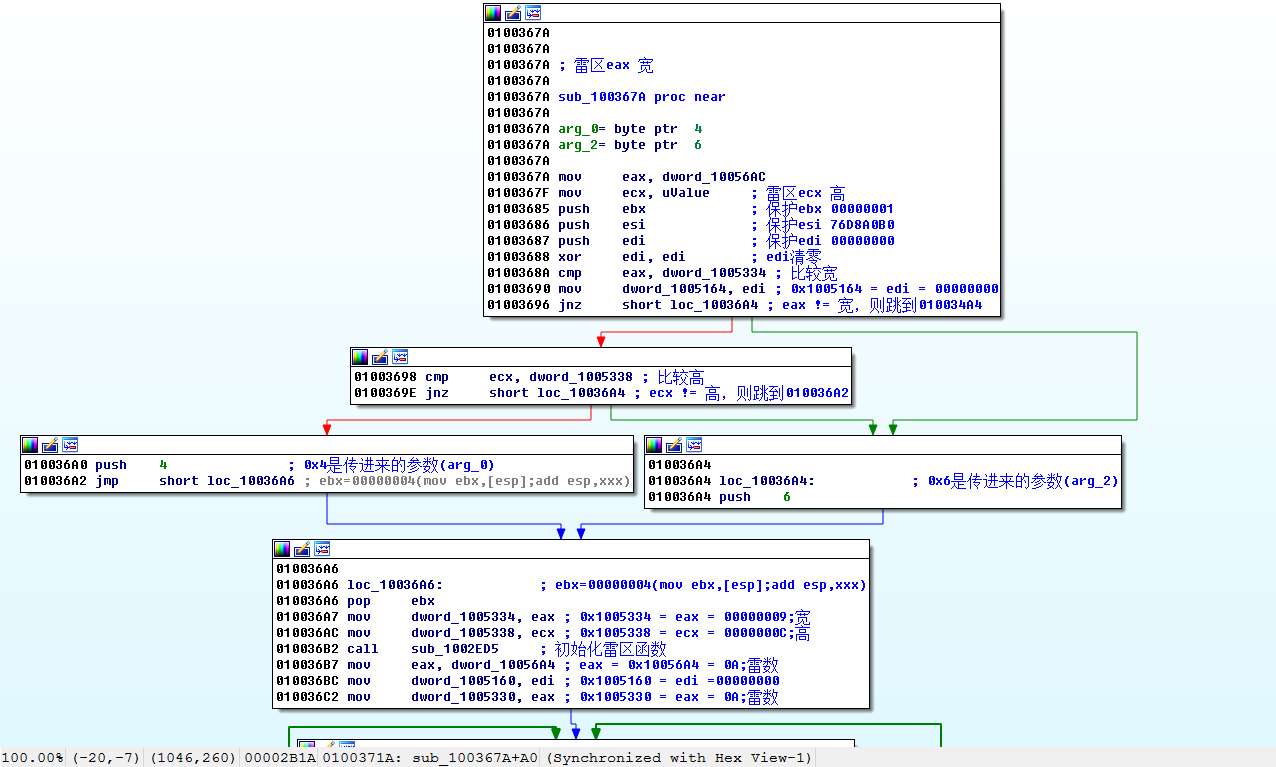Viewport: 1276px width, 767px height.
Task: Click 'mov eax, dword_10056AC' instruction
Action: (662, 177)
